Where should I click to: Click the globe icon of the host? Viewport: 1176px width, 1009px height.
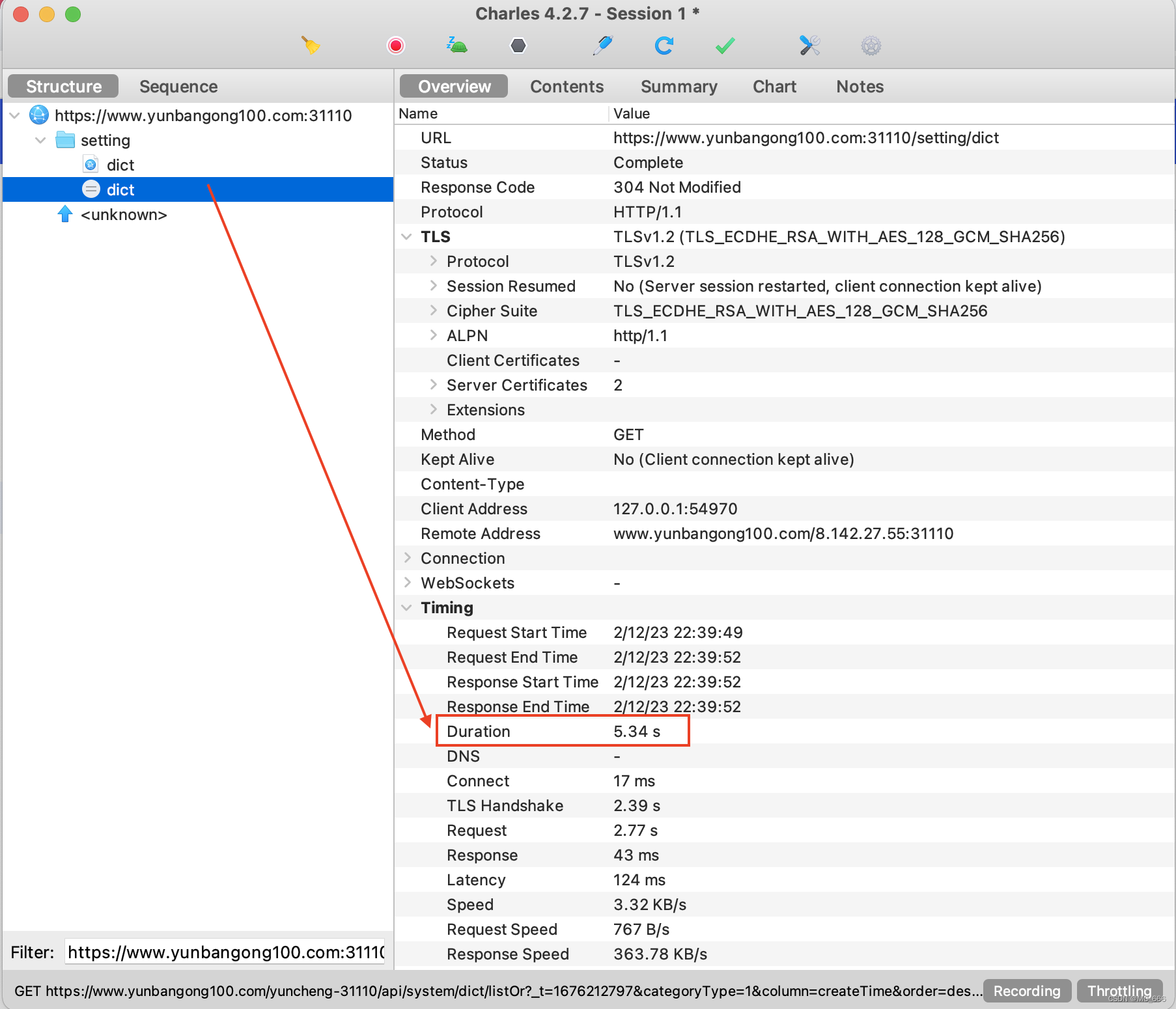coord(39,115)
